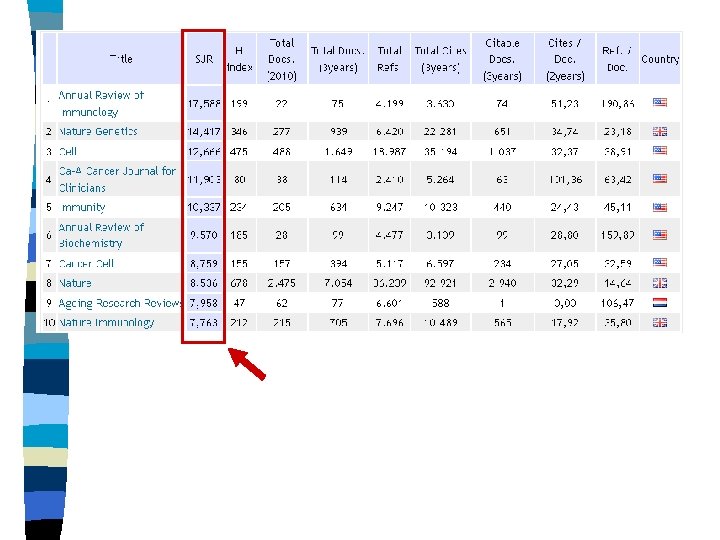Screen dimensions: 720x540
Task: Open the Immunity journal link
Action: click(83, 207)
